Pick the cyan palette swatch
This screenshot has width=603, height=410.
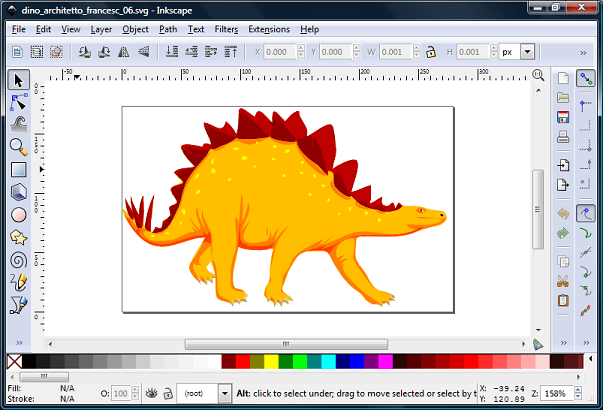329,362
